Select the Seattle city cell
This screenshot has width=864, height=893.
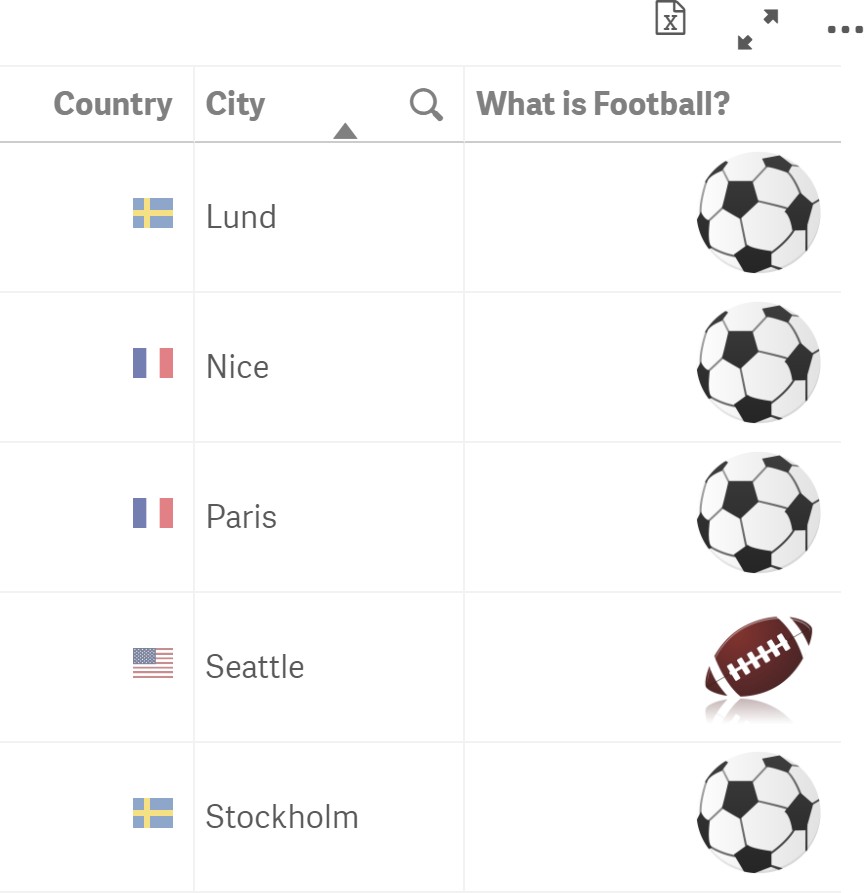[x=329, y=667]
